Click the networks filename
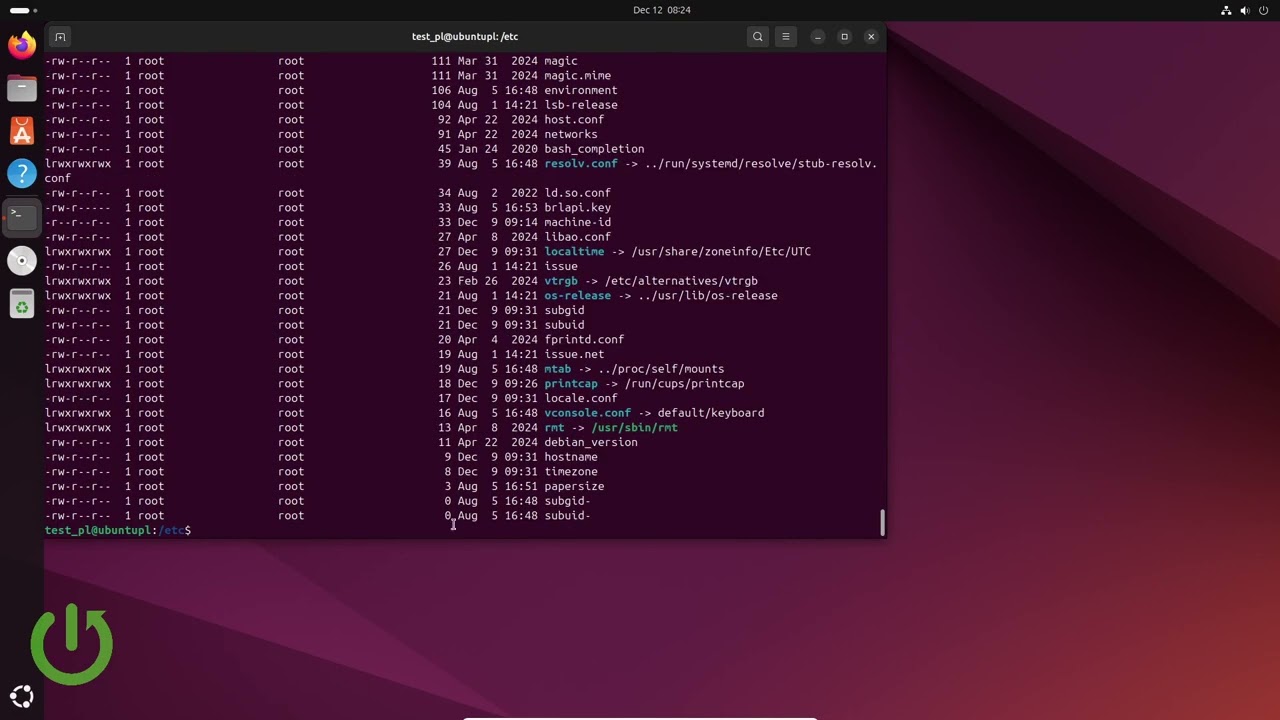 [x=571, y=134]
